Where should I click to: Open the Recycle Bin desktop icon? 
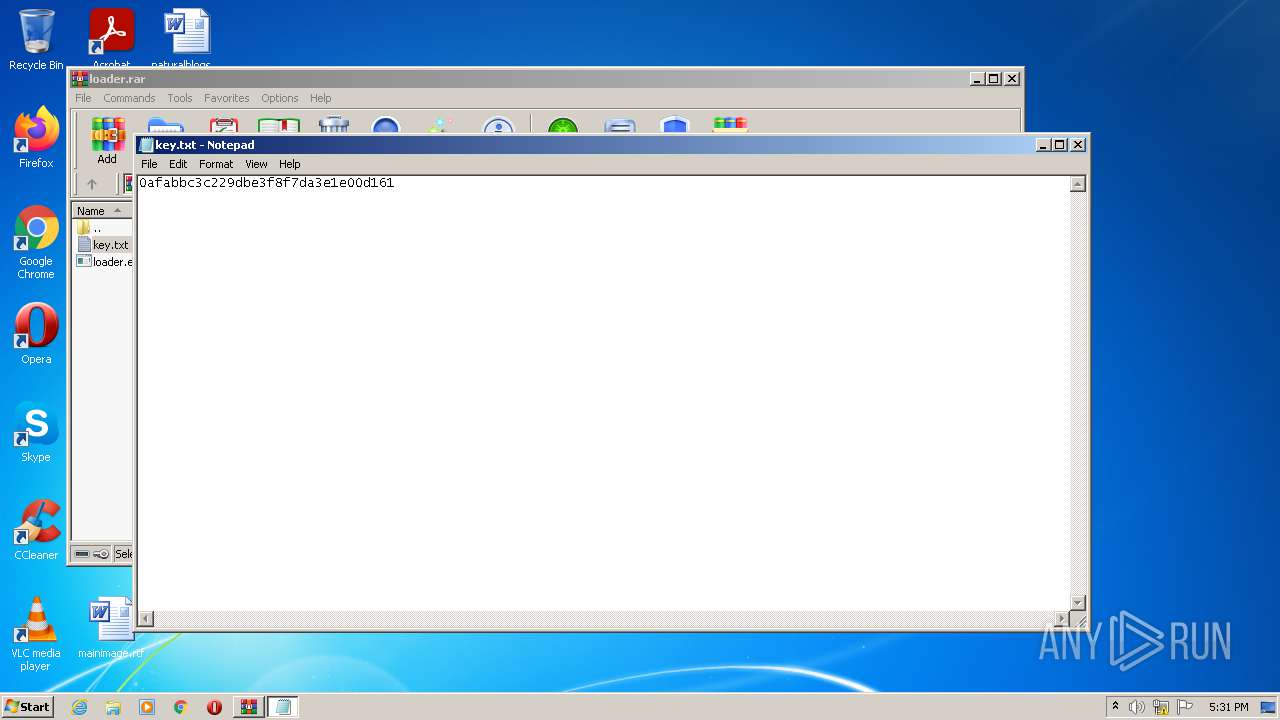point(36,40)
